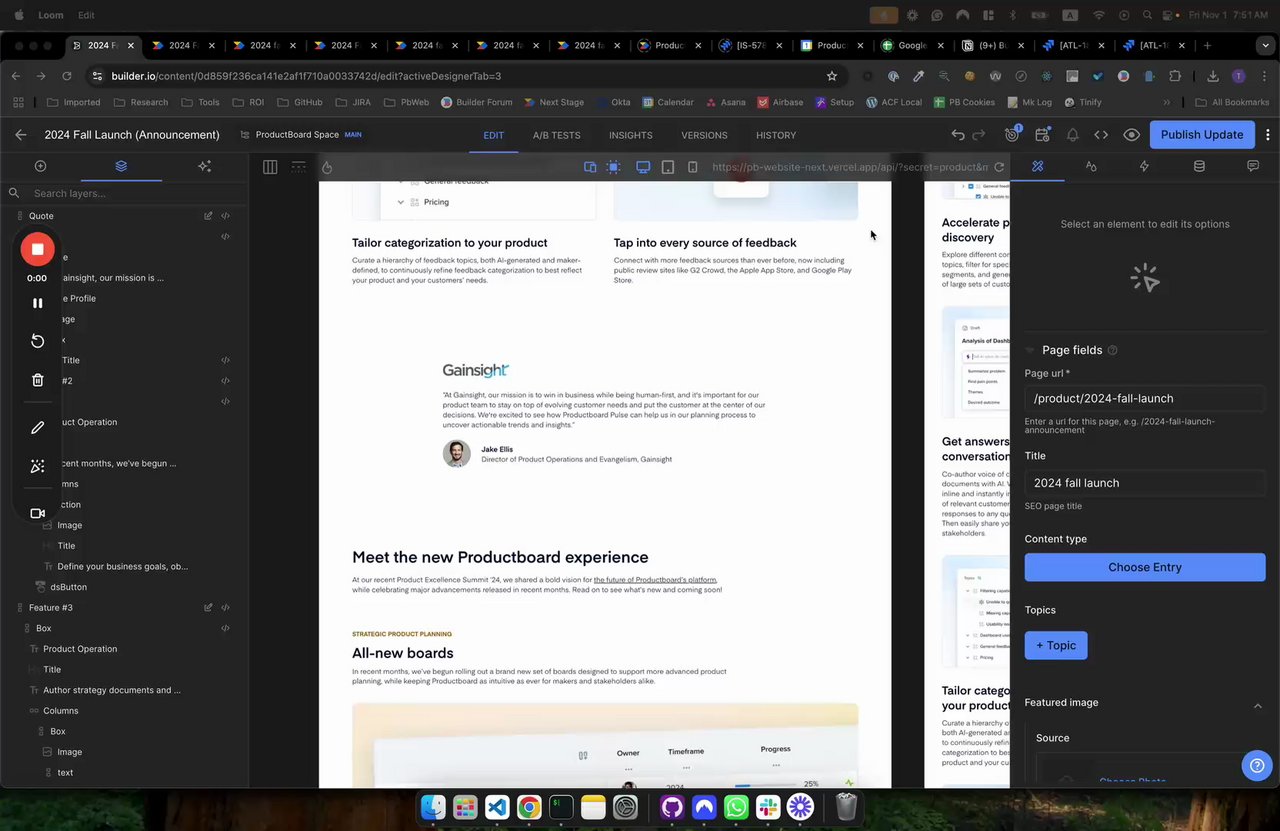Click the redo arrow in the editor header

979,135
